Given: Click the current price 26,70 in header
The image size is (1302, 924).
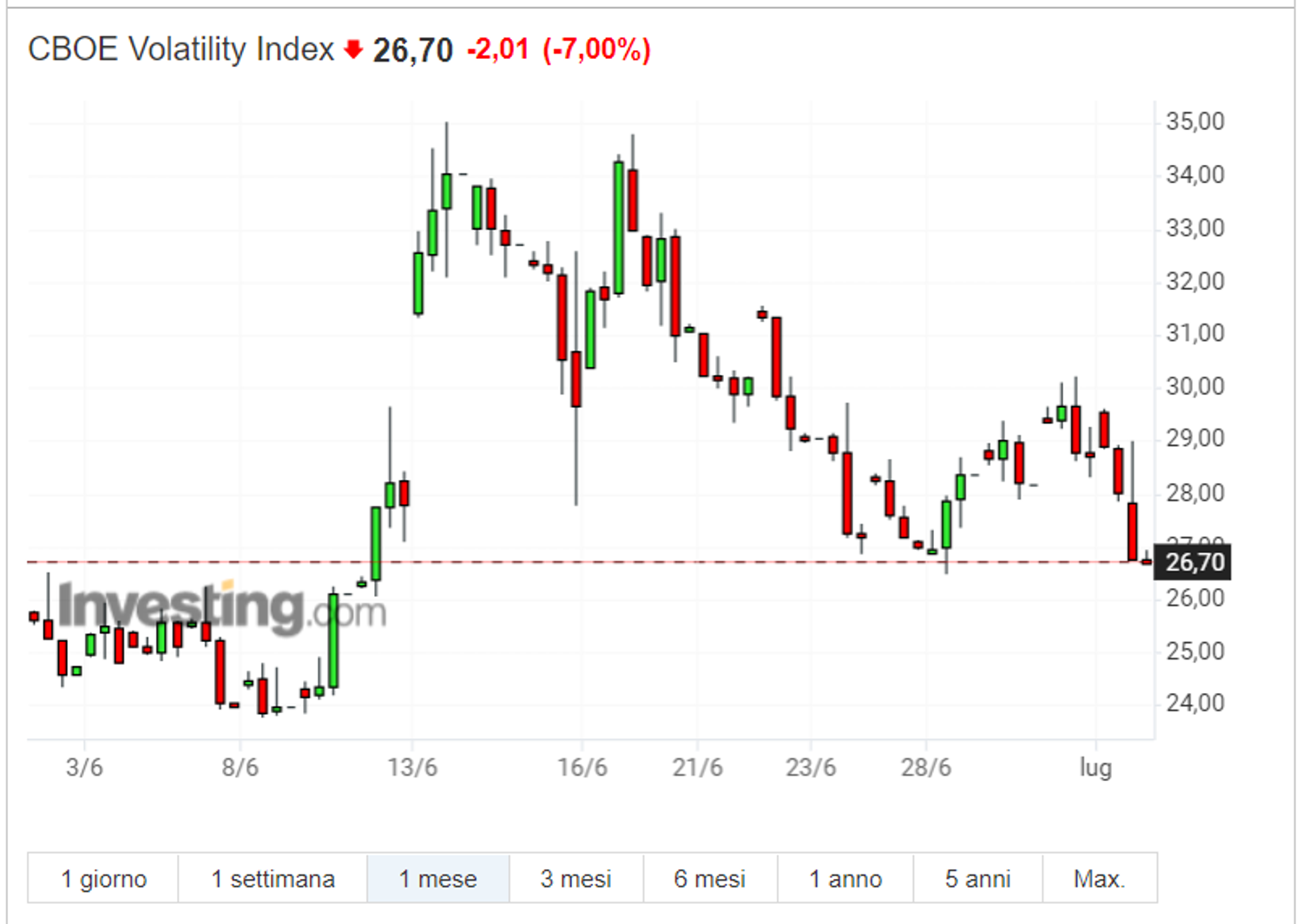Looking at the screenshot, I should pos(413,50).
